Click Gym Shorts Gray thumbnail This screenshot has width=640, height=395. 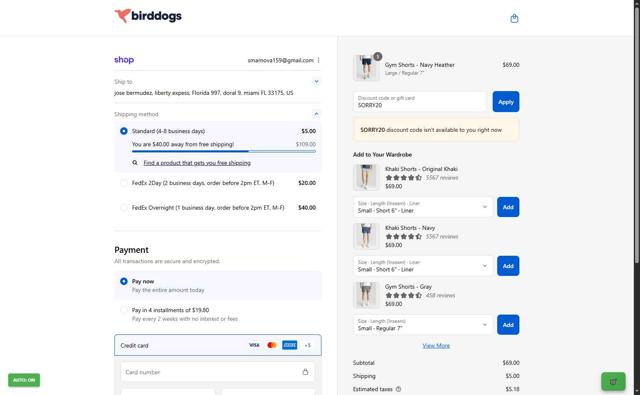[x=366, y=295]
